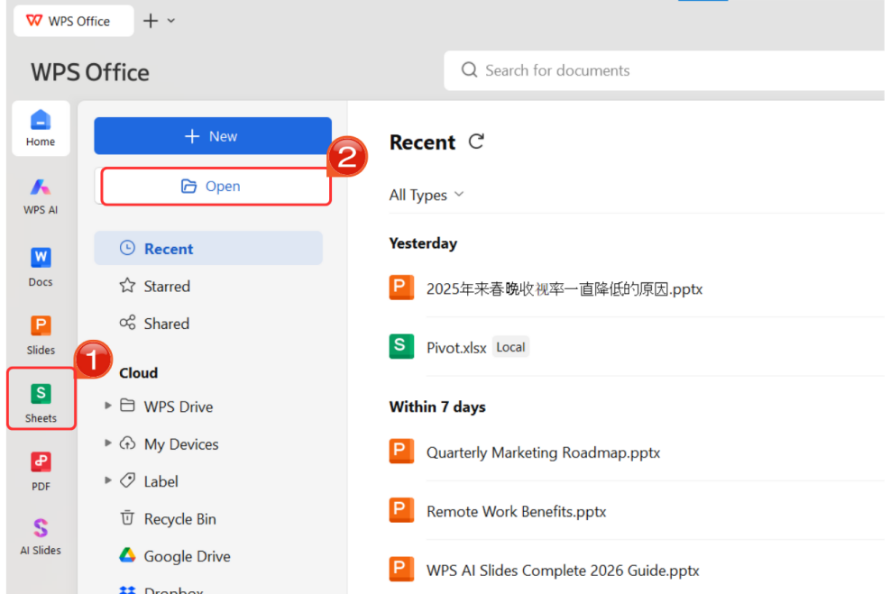Click the WPS Office tab
Screen dimensions: 890x594
[74, 21]
